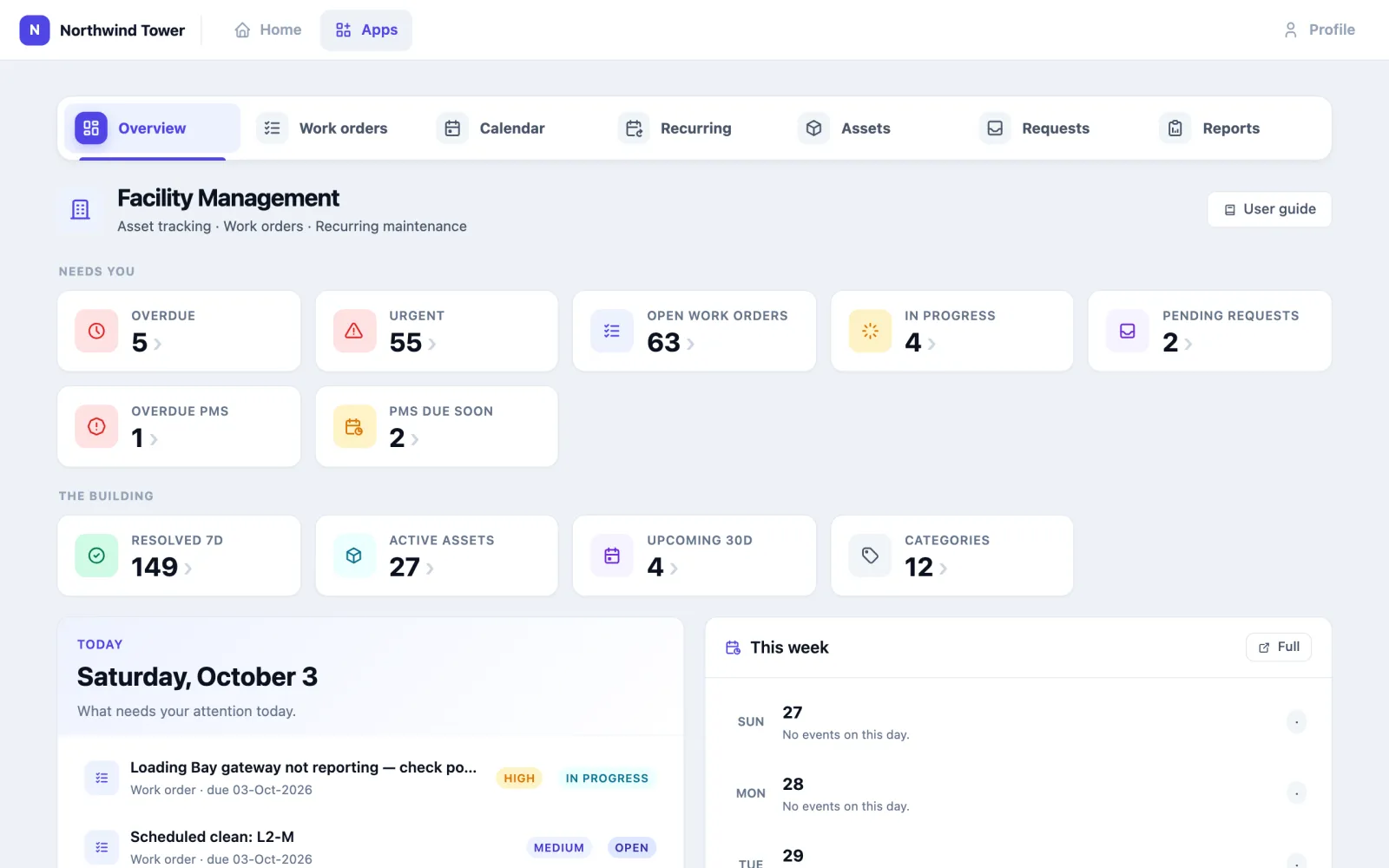
Task: Open the Open Work Orders 63 chevron
Action: (x=691, y=345)
